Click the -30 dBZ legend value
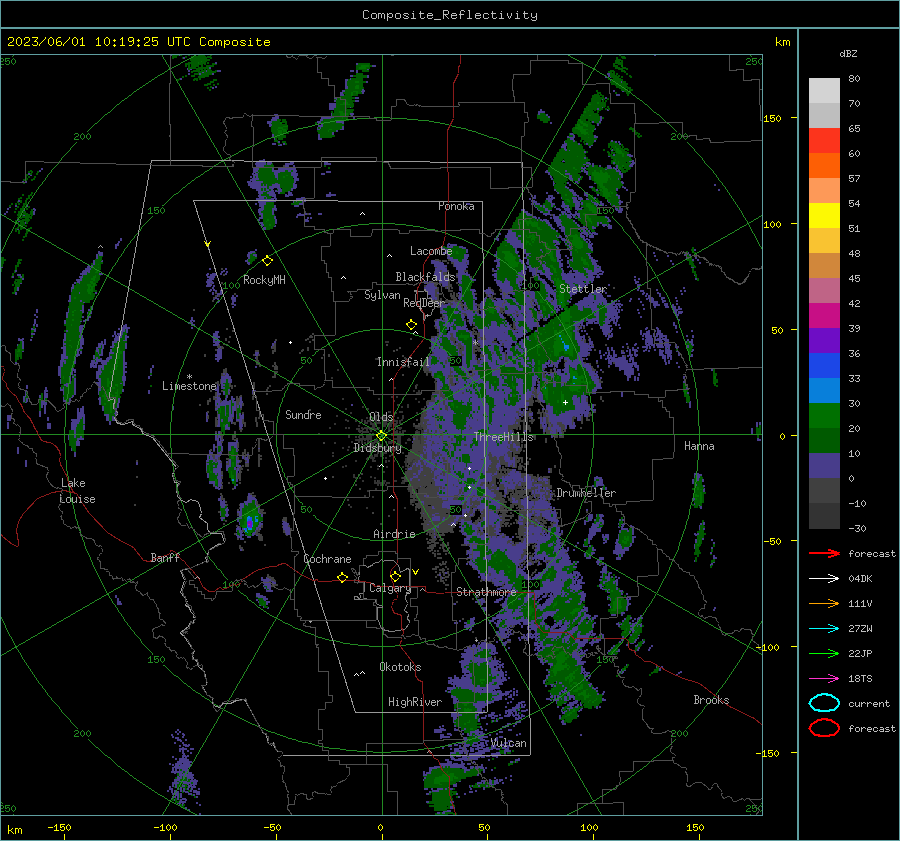 [x=857, y=529]
